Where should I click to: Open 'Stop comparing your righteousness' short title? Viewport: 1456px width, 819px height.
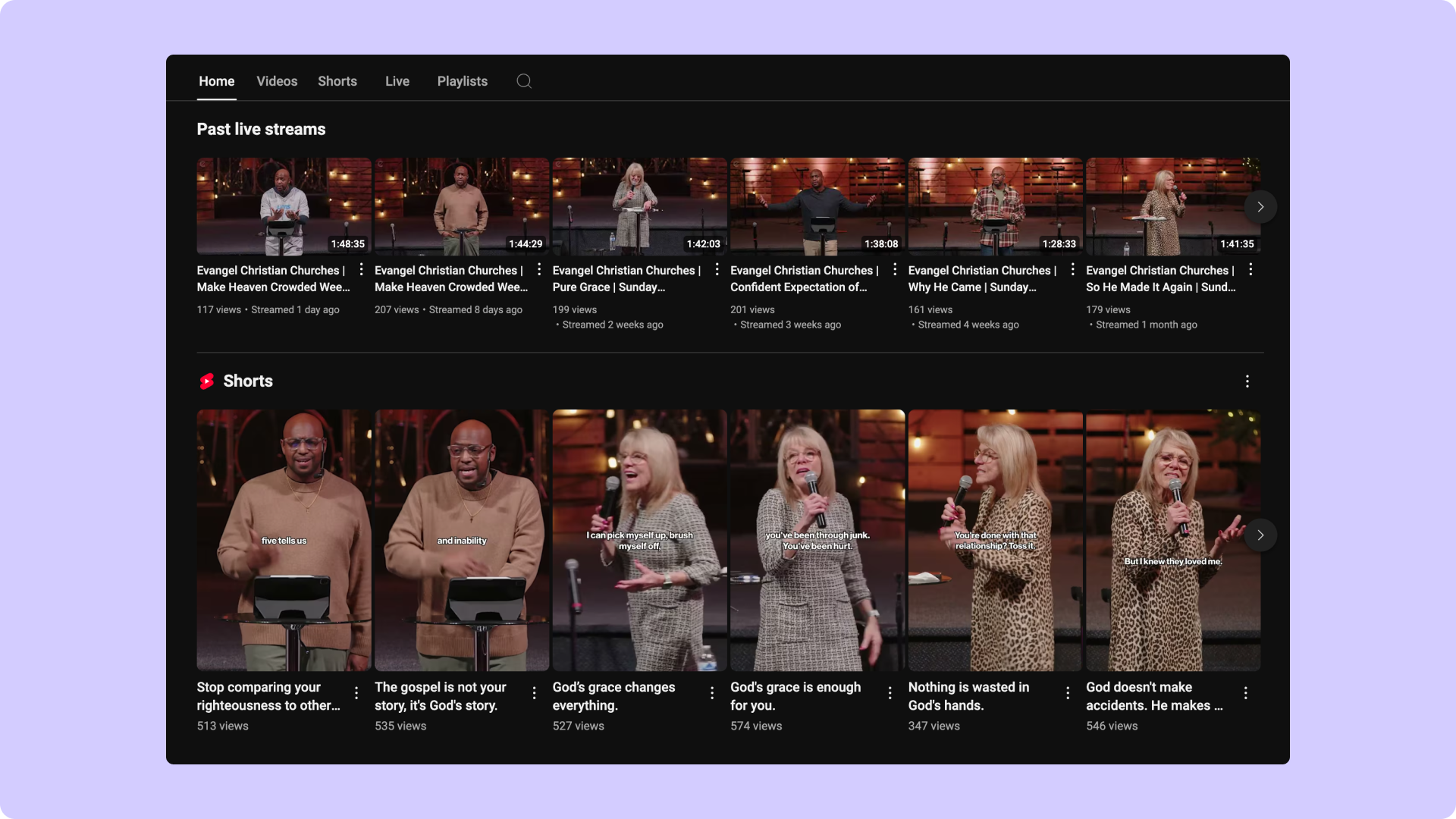(268, 696)
